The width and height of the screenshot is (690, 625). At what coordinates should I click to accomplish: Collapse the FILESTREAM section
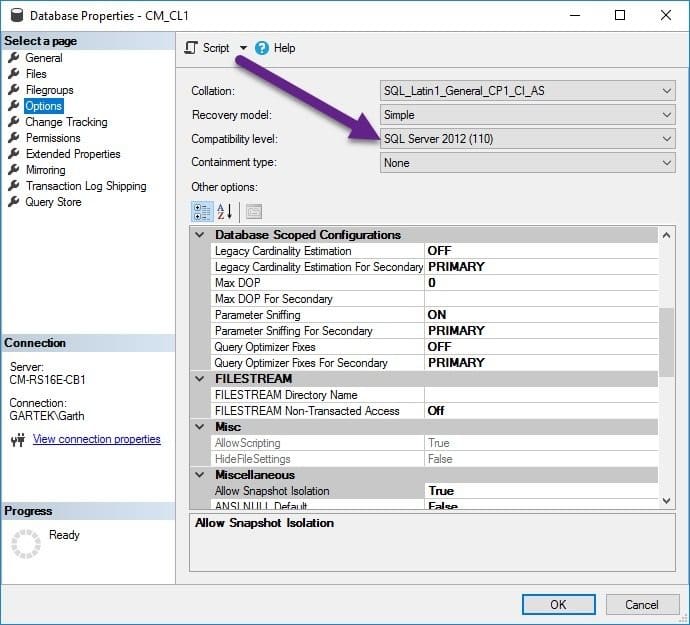pyautogui.click(x=200, y=379)
